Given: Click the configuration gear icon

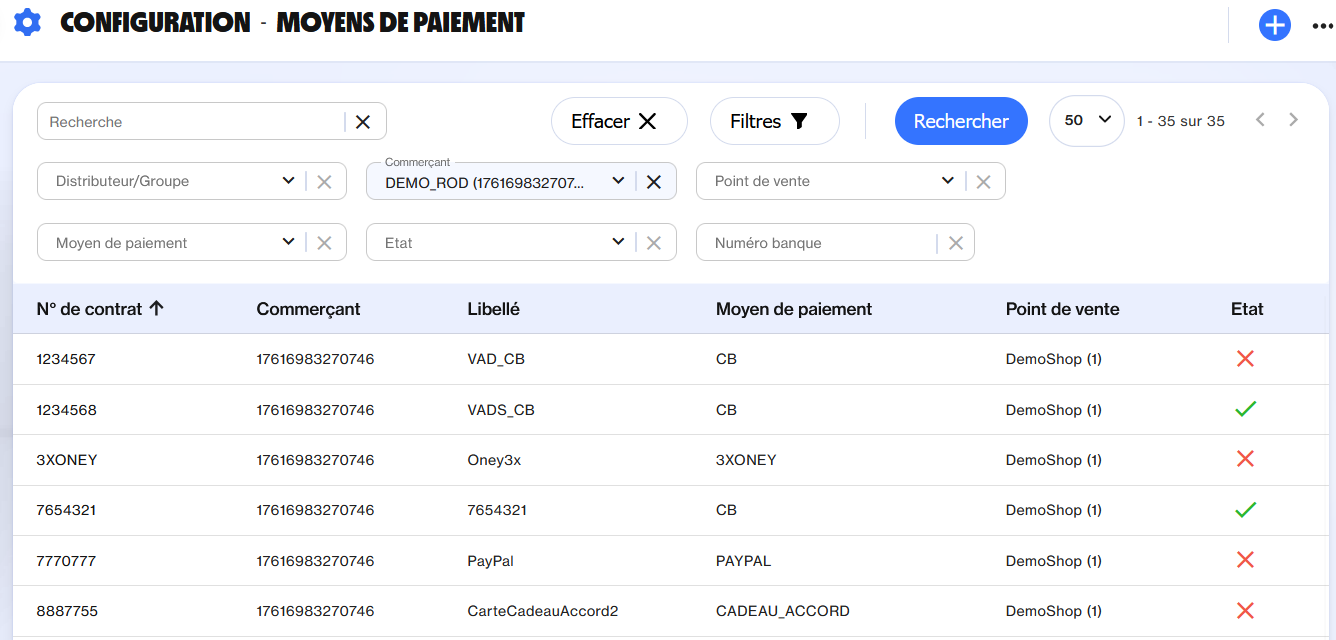Looking at the screenshot, I should tap(27, 22).
